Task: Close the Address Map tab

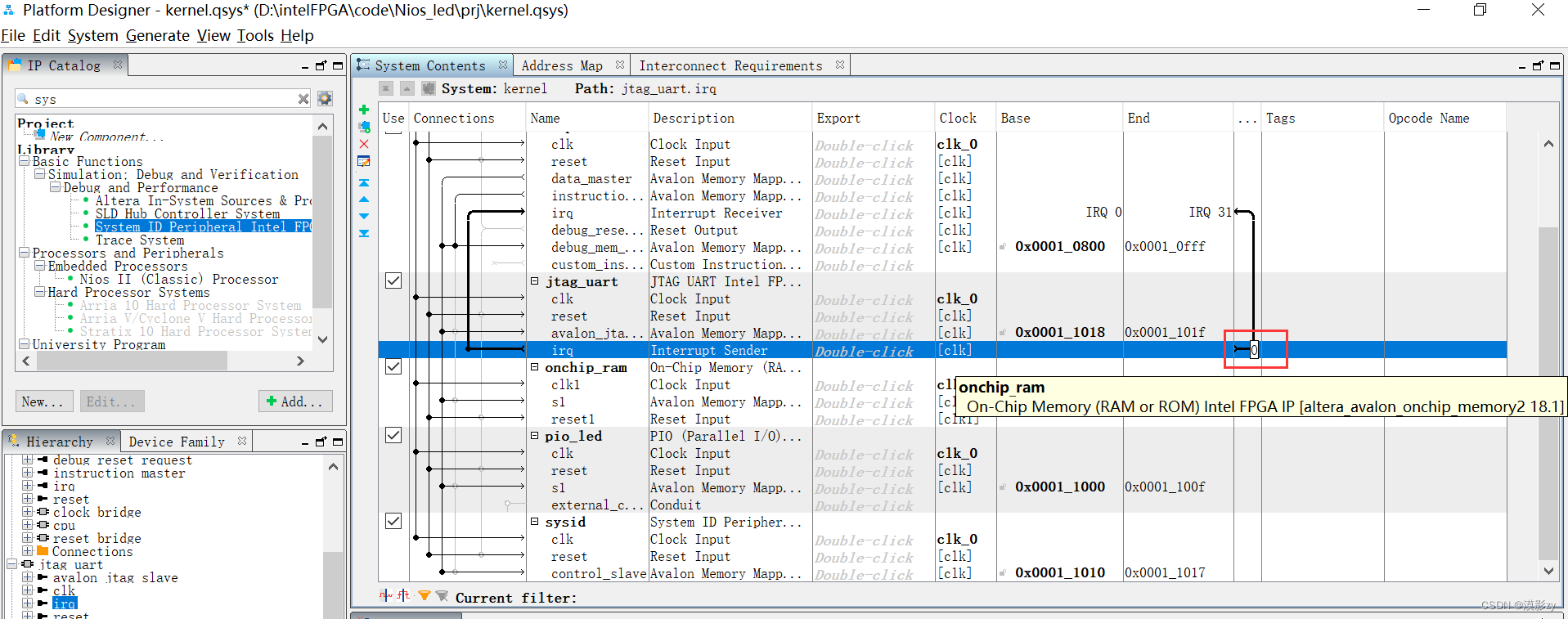Action: 620,65
